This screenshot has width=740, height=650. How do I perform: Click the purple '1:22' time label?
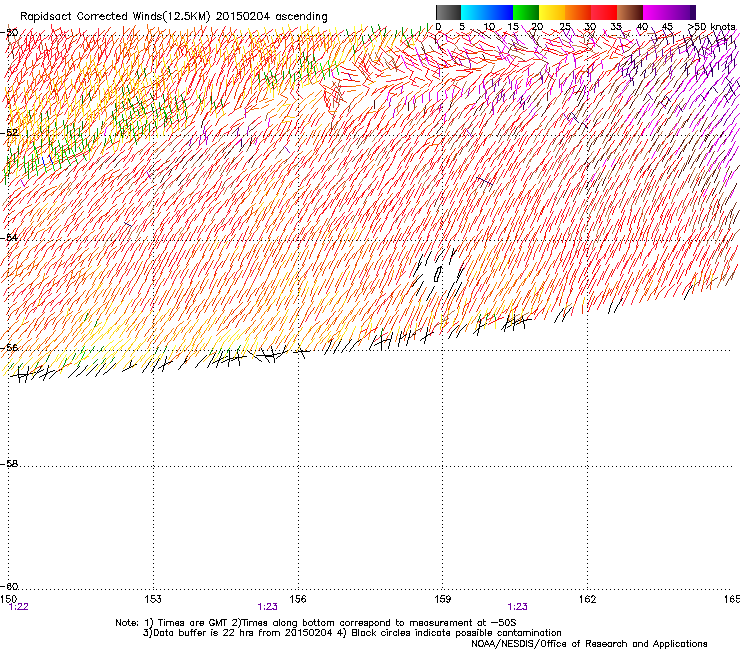[x=19, y=607]
